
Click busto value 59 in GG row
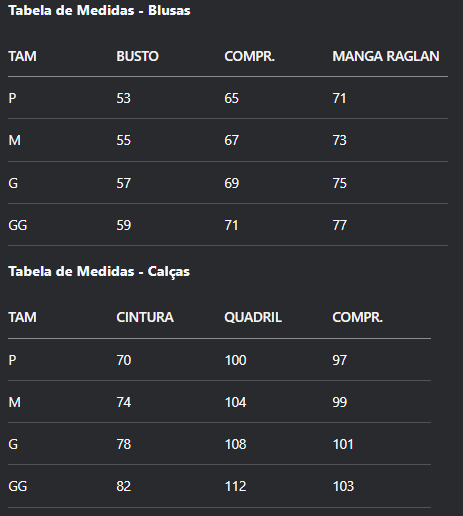tap(123, 225)
